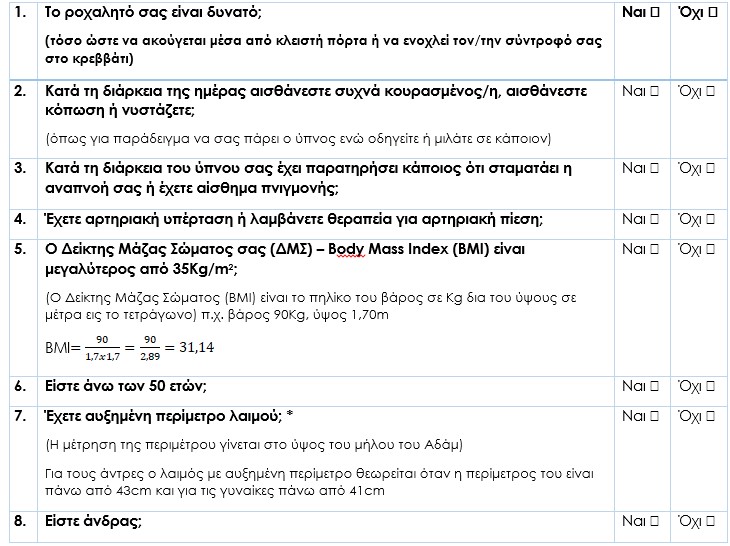
Task: Tick 'Ναι' for daytime tiredness question 2
Action: 654,91
